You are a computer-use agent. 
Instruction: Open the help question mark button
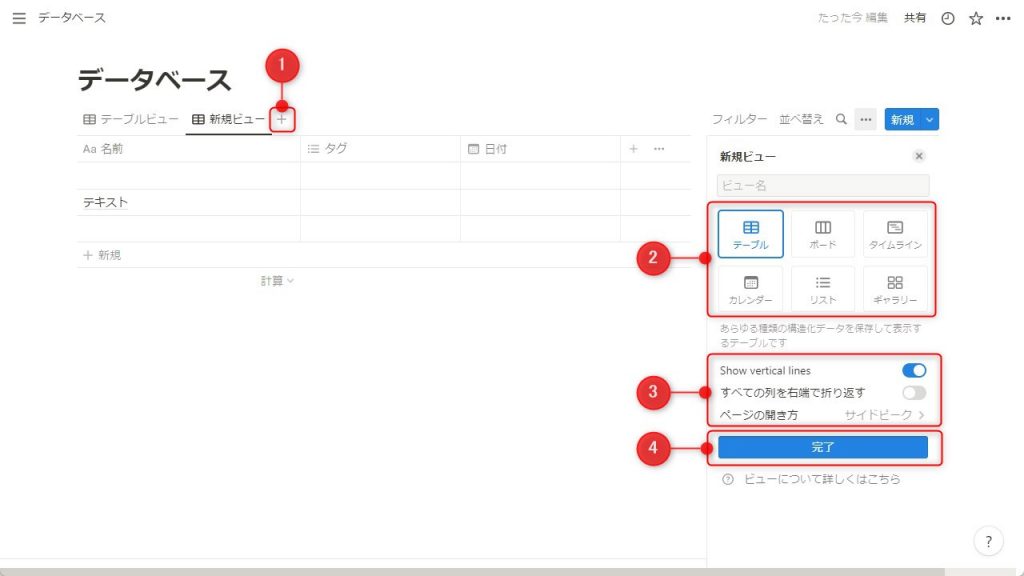point(989,541)
